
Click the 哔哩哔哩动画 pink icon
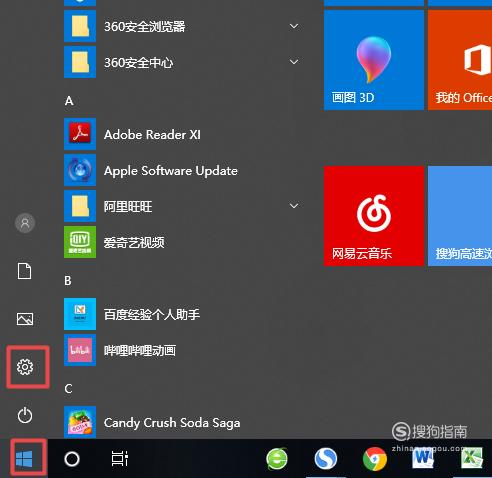tap(80, 350)
